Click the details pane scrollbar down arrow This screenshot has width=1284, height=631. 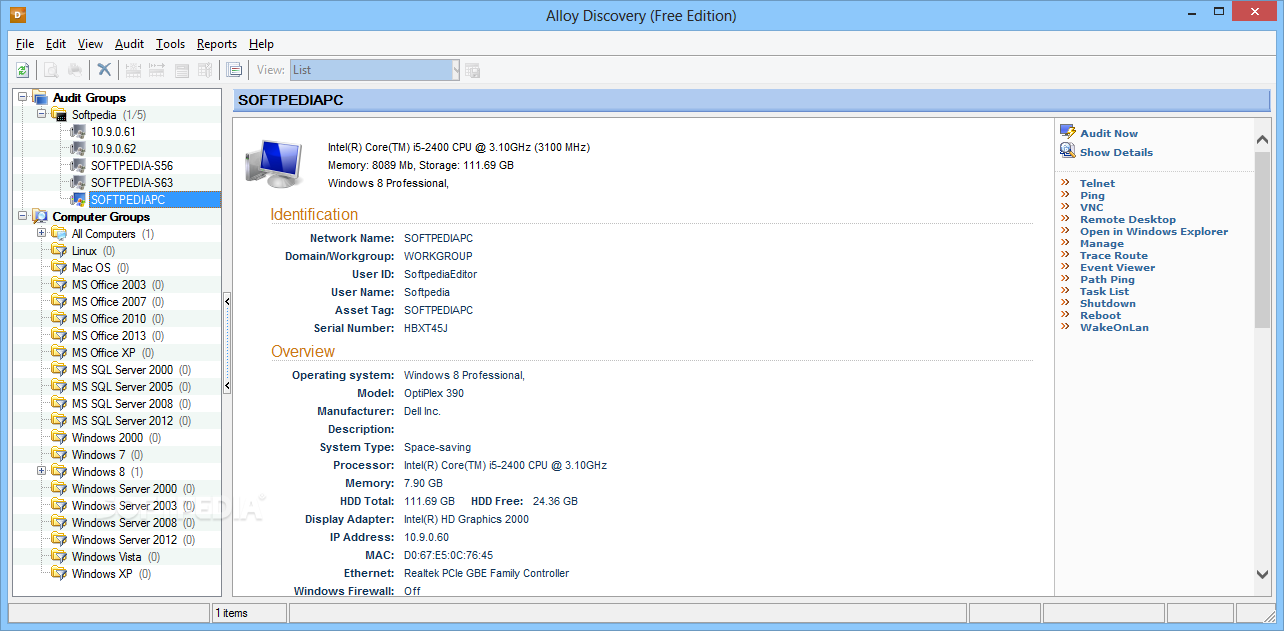click(1262, 574)
